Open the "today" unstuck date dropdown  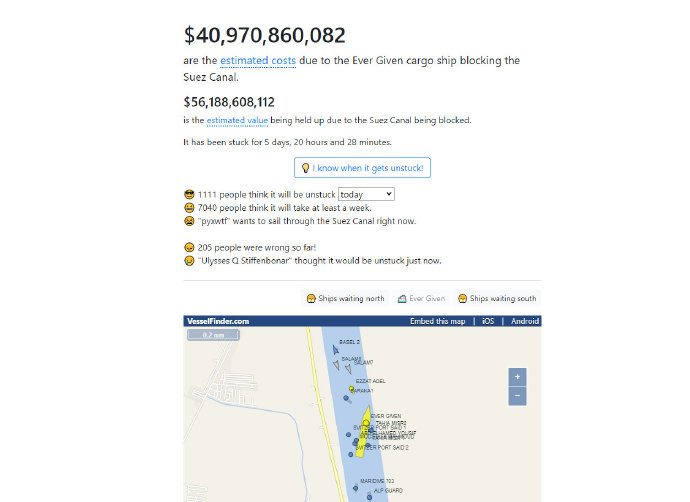(x=367, y=193)
